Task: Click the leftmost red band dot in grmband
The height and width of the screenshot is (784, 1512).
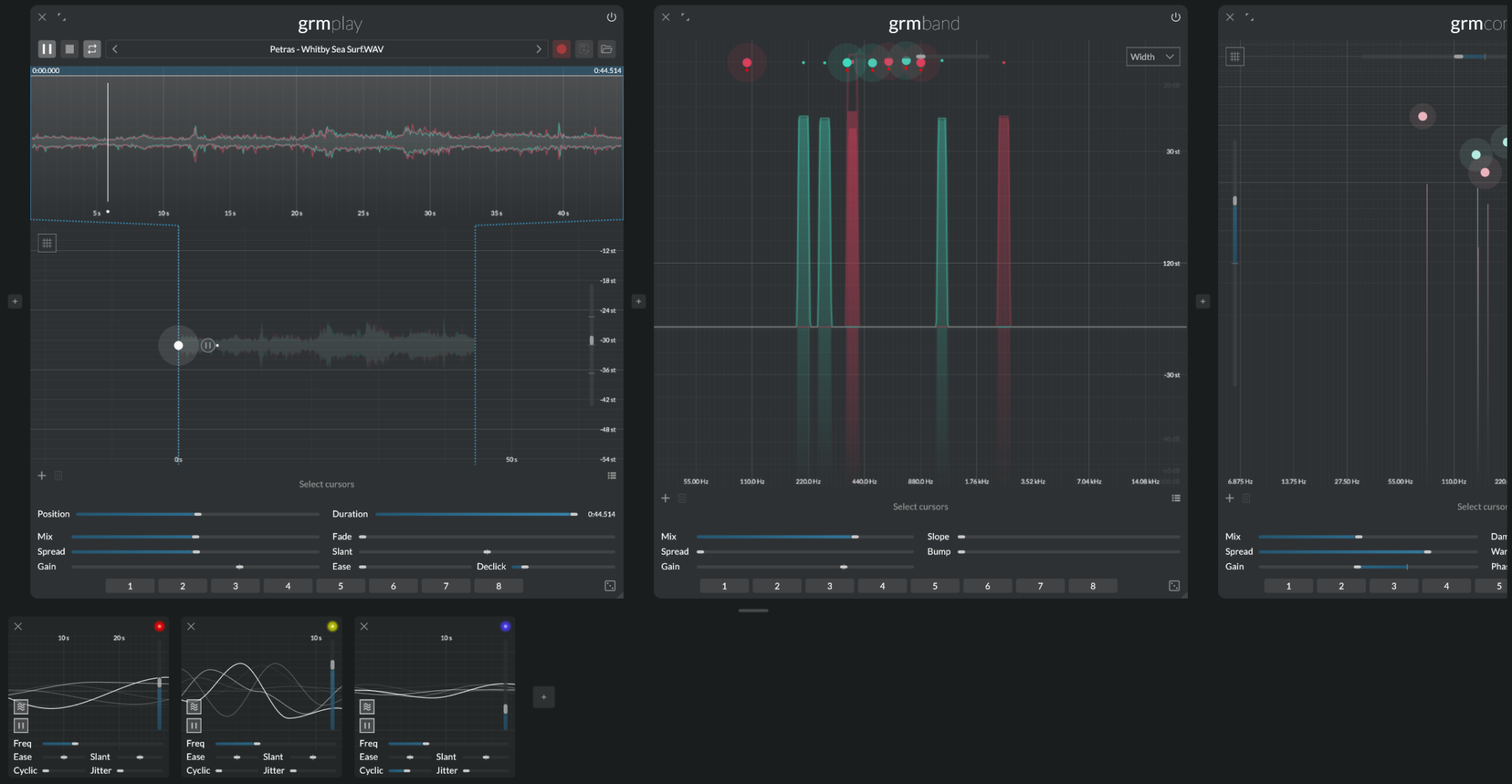Action: pyautogui.click(x=747, y=63)
